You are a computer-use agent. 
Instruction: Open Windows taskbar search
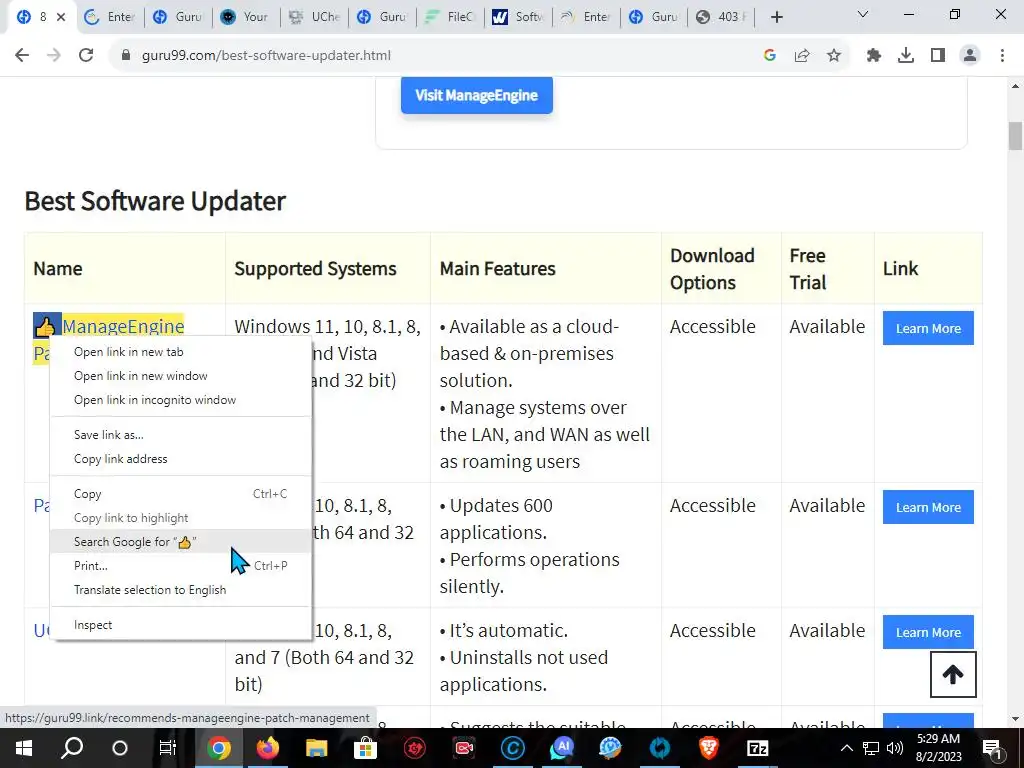[72, 748]
